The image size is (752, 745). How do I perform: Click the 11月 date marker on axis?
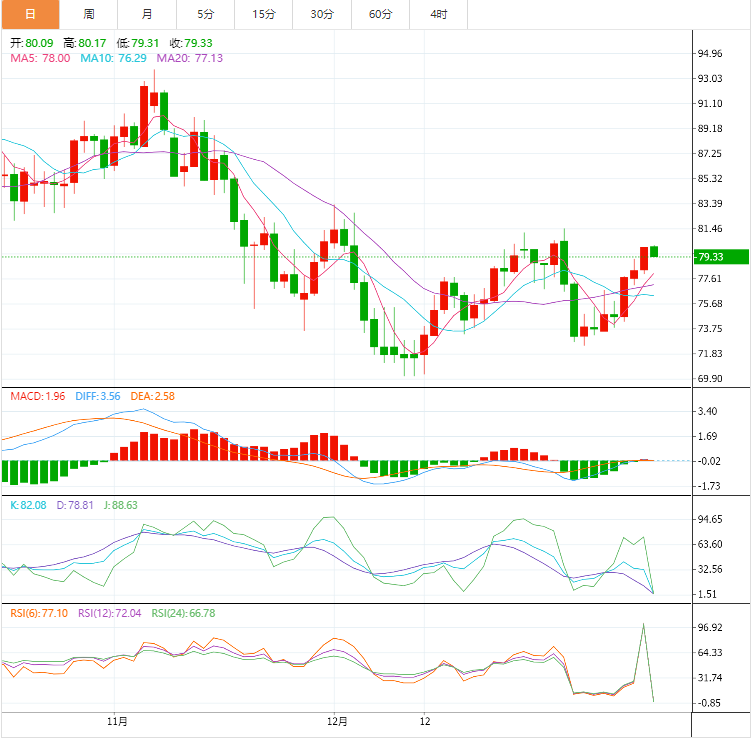118,721
